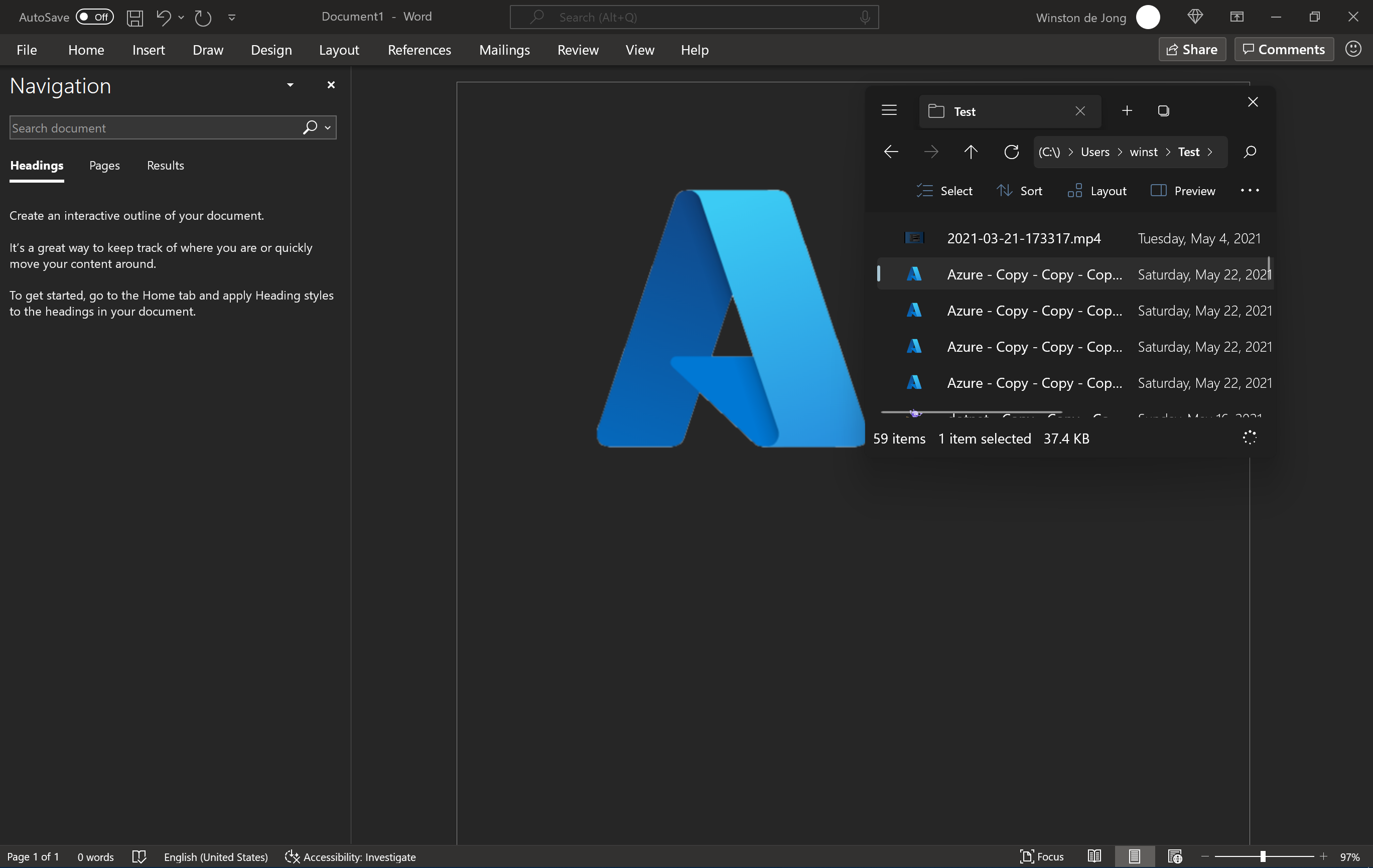The width and height of the screenshot is (1373, 868).
Task: Click the proofing book icon in status bar
Action: (x=139, y=856)
